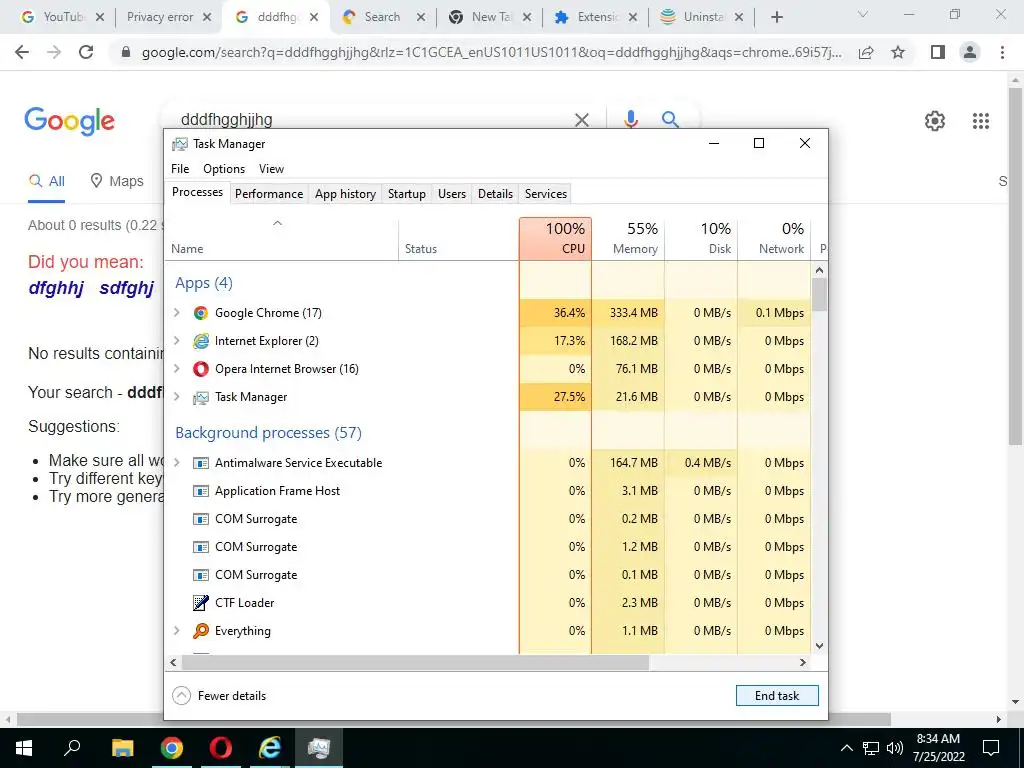Open File Explorer from the taskbar
Screen dimensions: 1024x768
tap(122, 748)
